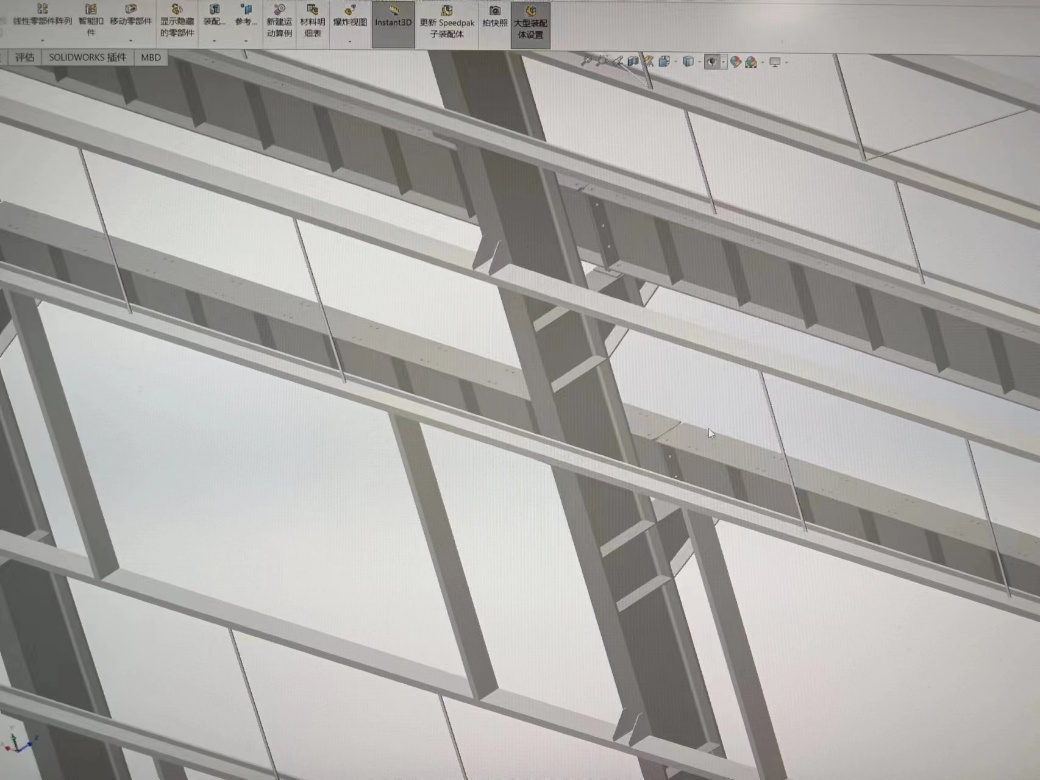The width and height of the screenshot is (1040, 780).
Task: Open the View Settings dropdown arrow
Action: click(x=787, y=62)
